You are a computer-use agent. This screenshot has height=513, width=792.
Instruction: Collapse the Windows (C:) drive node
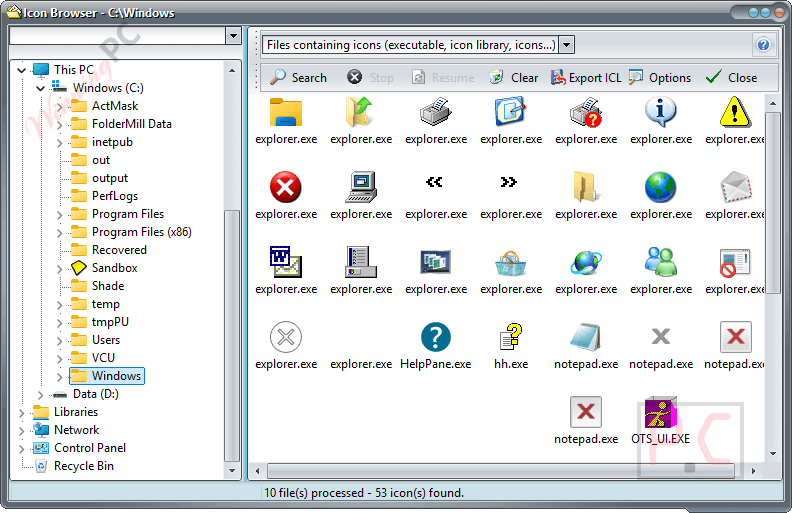point(40,88)
